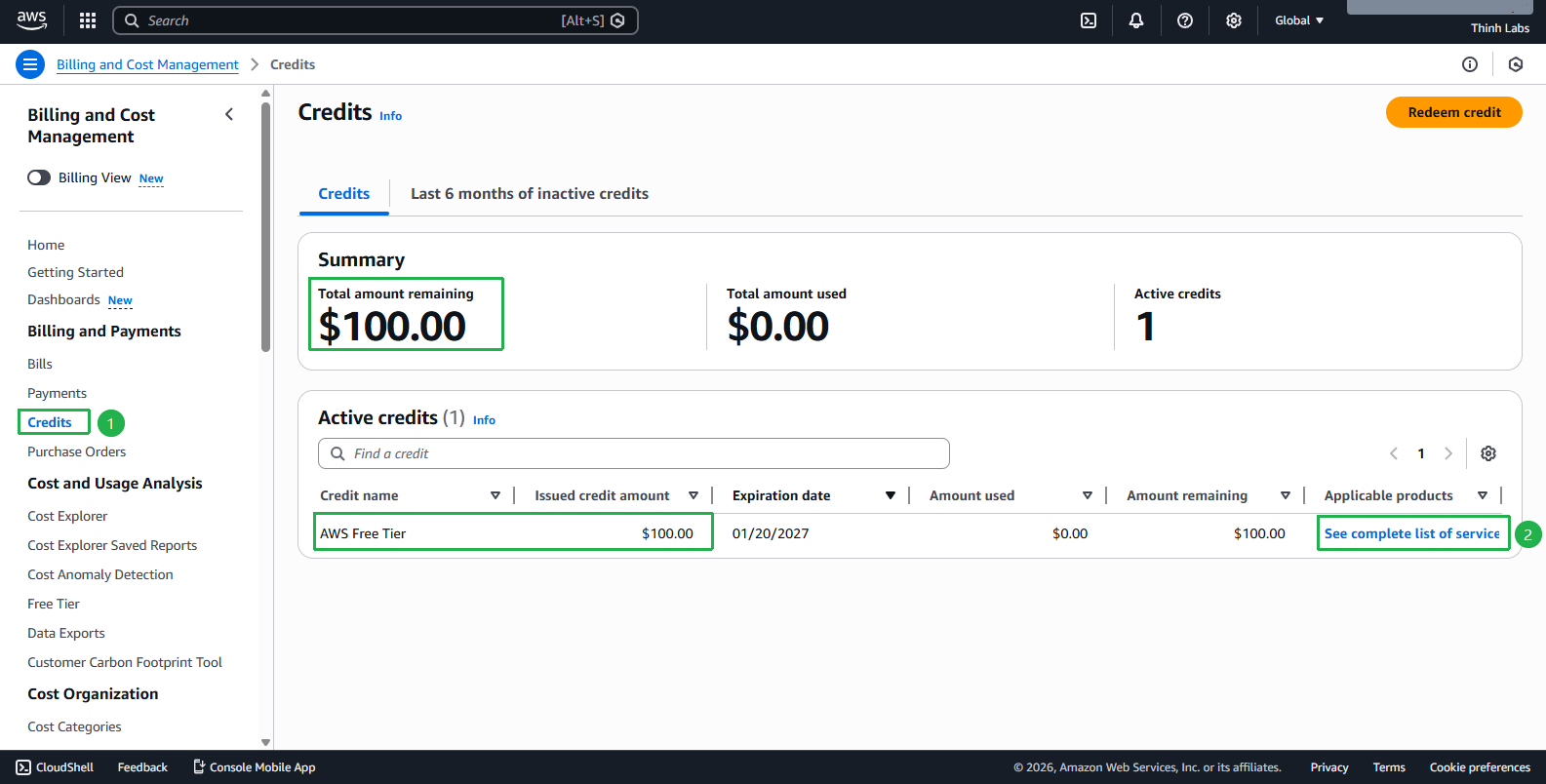Open CloudShell icon in top navigation bar
Screen dimensions: 1546x784
pyautogui.click(x=1089, y=20)
